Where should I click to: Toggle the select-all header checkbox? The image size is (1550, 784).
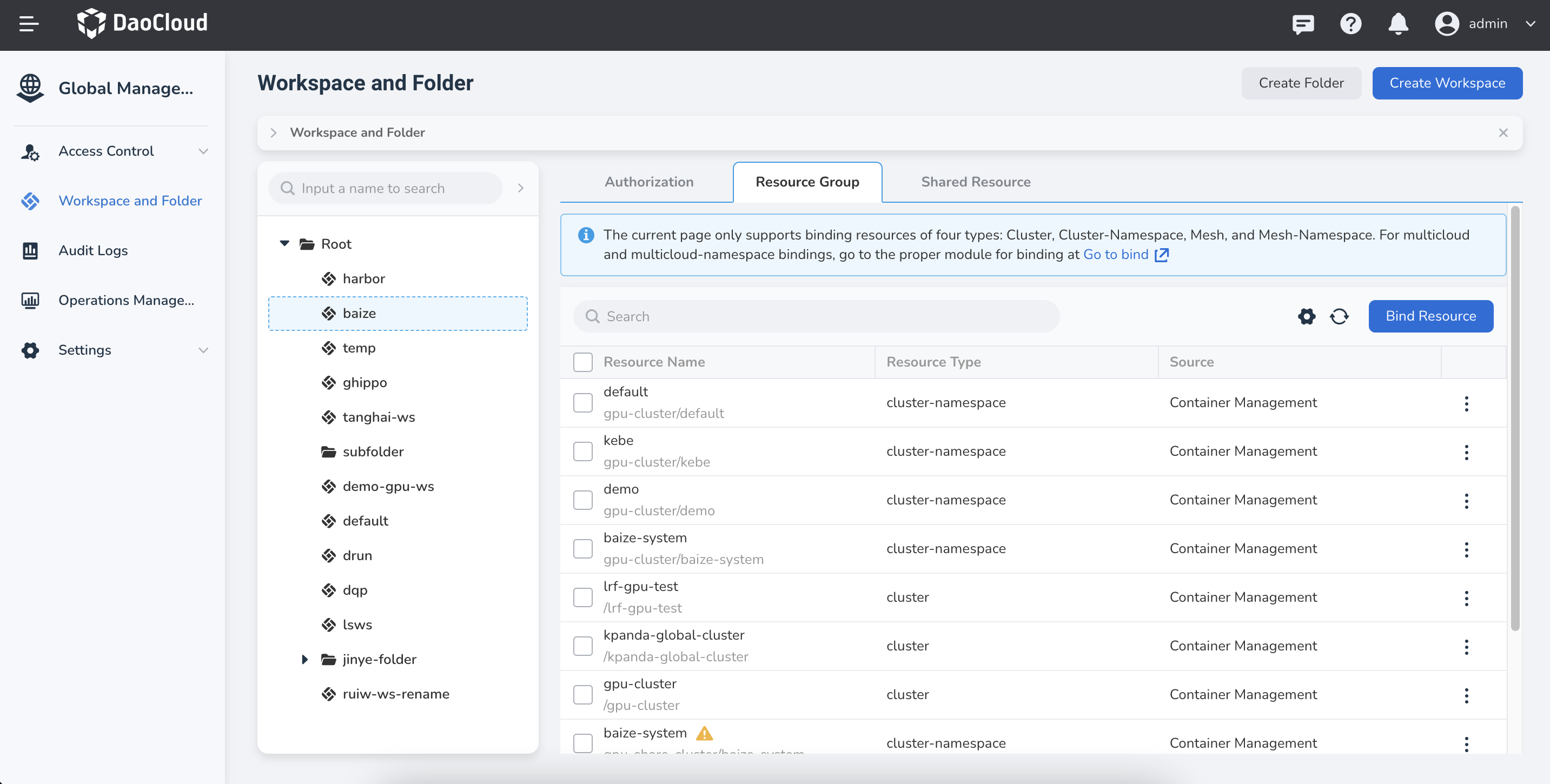pos(582,362)
